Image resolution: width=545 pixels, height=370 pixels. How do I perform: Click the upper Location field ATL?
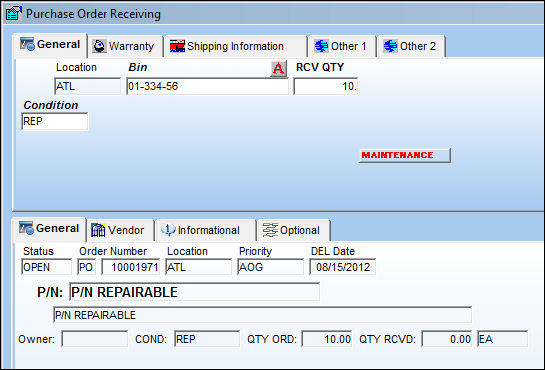[87, 86]
